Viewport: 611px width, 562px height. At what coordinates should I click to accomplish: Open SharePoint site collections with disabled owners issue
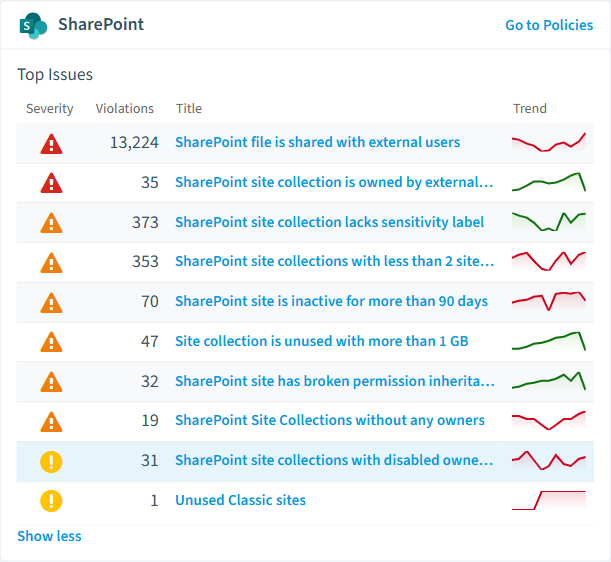click(334, 460)
